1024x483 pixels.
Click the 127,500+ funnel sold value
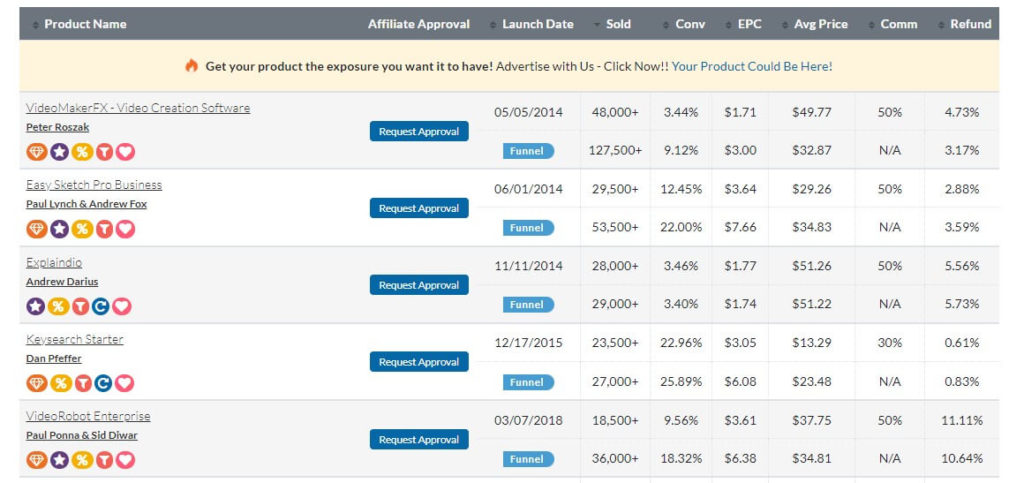coord(615,150)
